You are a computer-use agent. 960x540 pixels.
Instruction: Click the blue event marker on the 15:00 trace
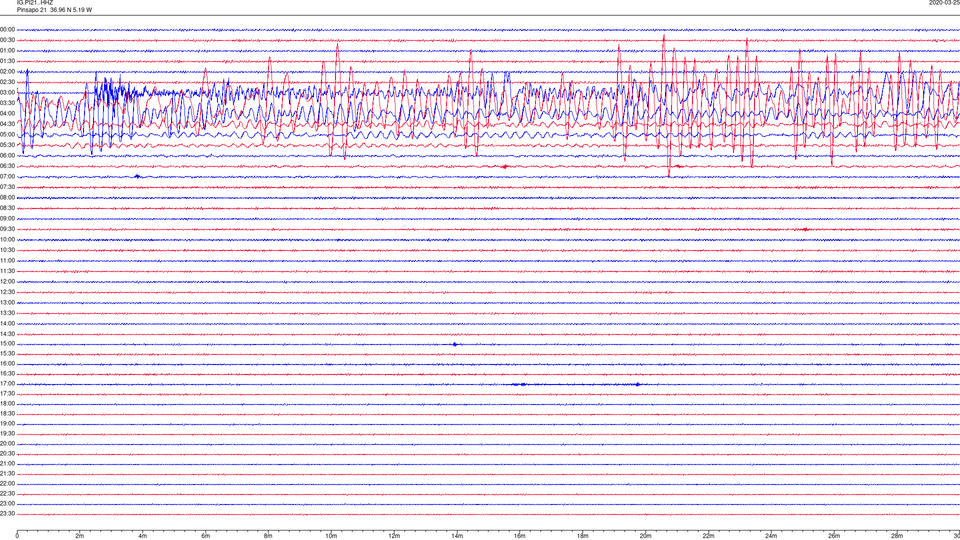(x=455, y=344)
